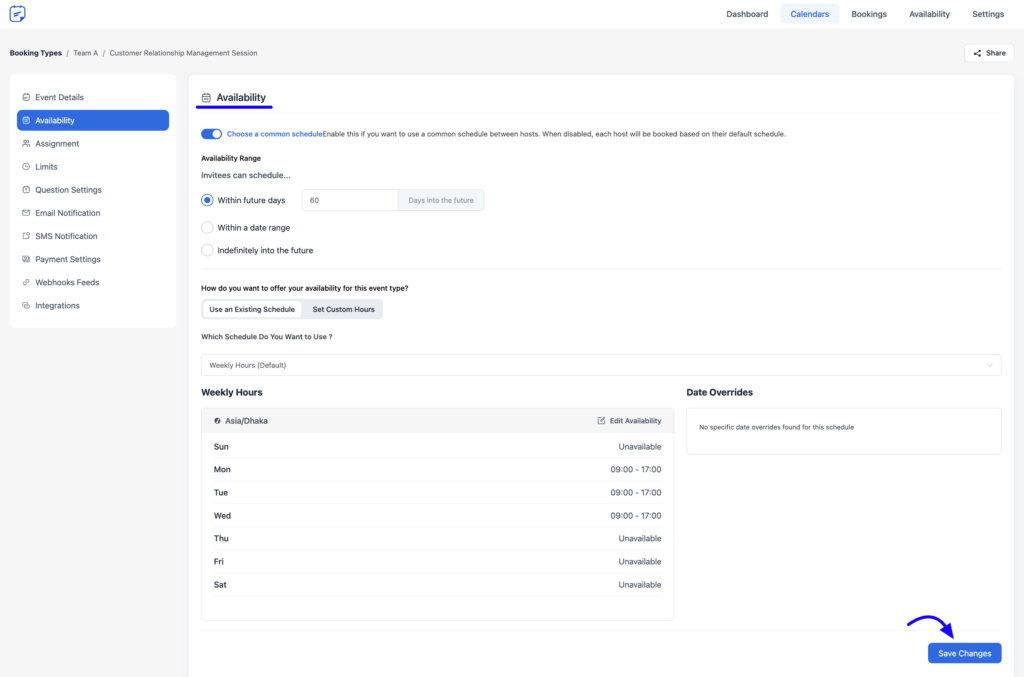Select the Within future days radio button
The image size is (1024, 677).
[x=207, y=200]
